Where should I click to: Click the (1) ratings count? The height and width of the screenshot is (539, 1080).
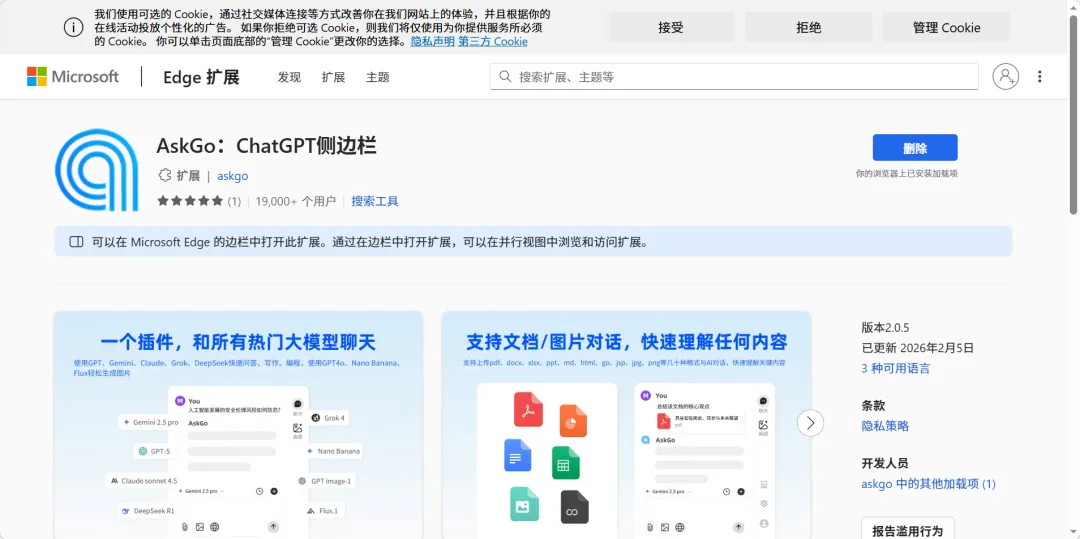click(234, 201)
